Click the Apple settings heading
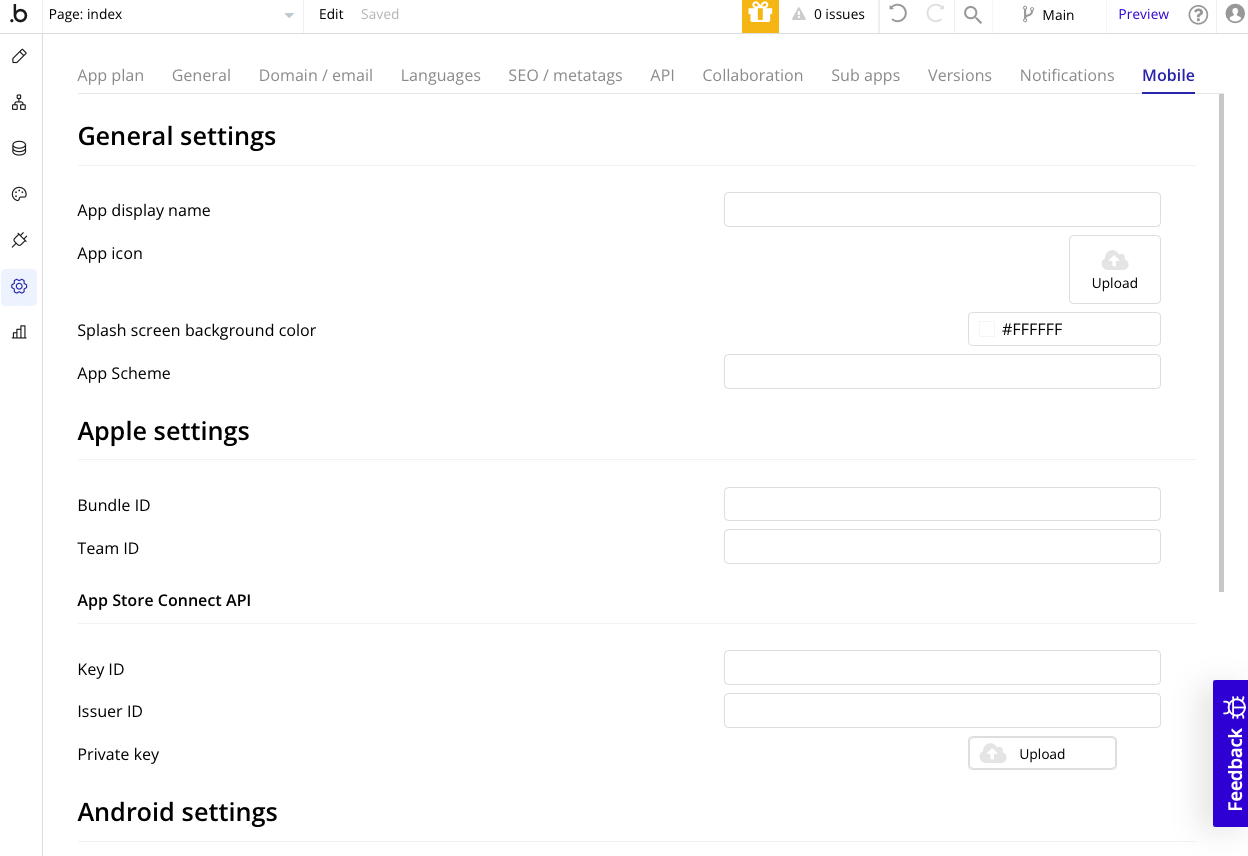Image resolution: width=1248 pixels, height=856 pixels. 164,431
